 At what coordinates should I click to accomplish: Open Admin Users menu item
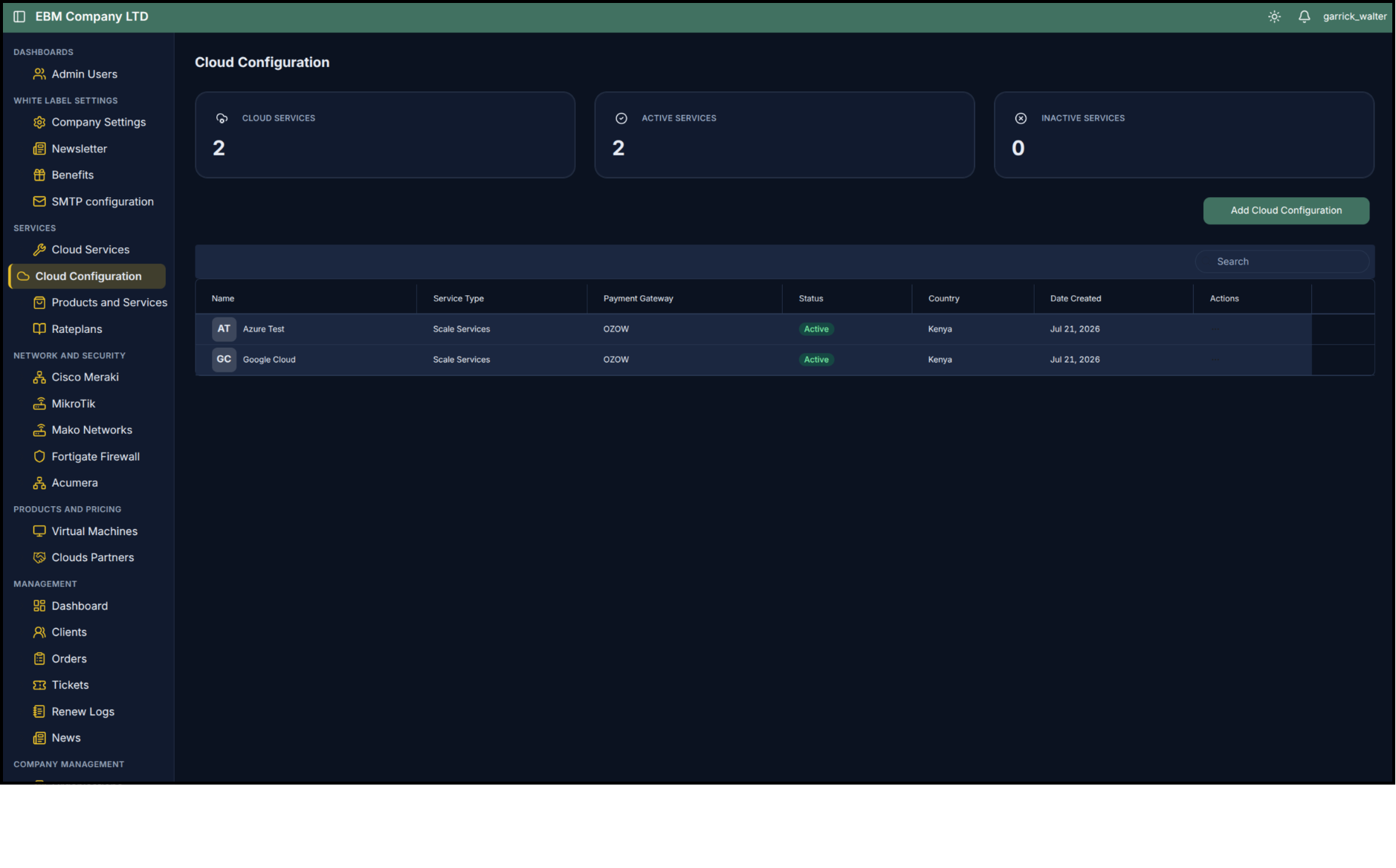click(84, 74)
